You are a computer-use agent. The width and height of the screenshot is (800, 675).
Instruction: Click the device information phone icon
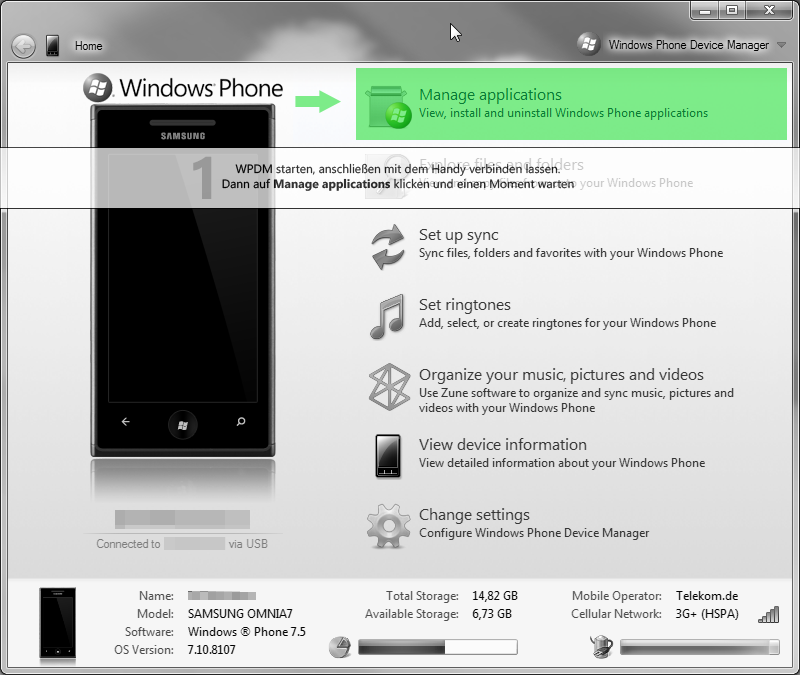(x=388, y=456)
